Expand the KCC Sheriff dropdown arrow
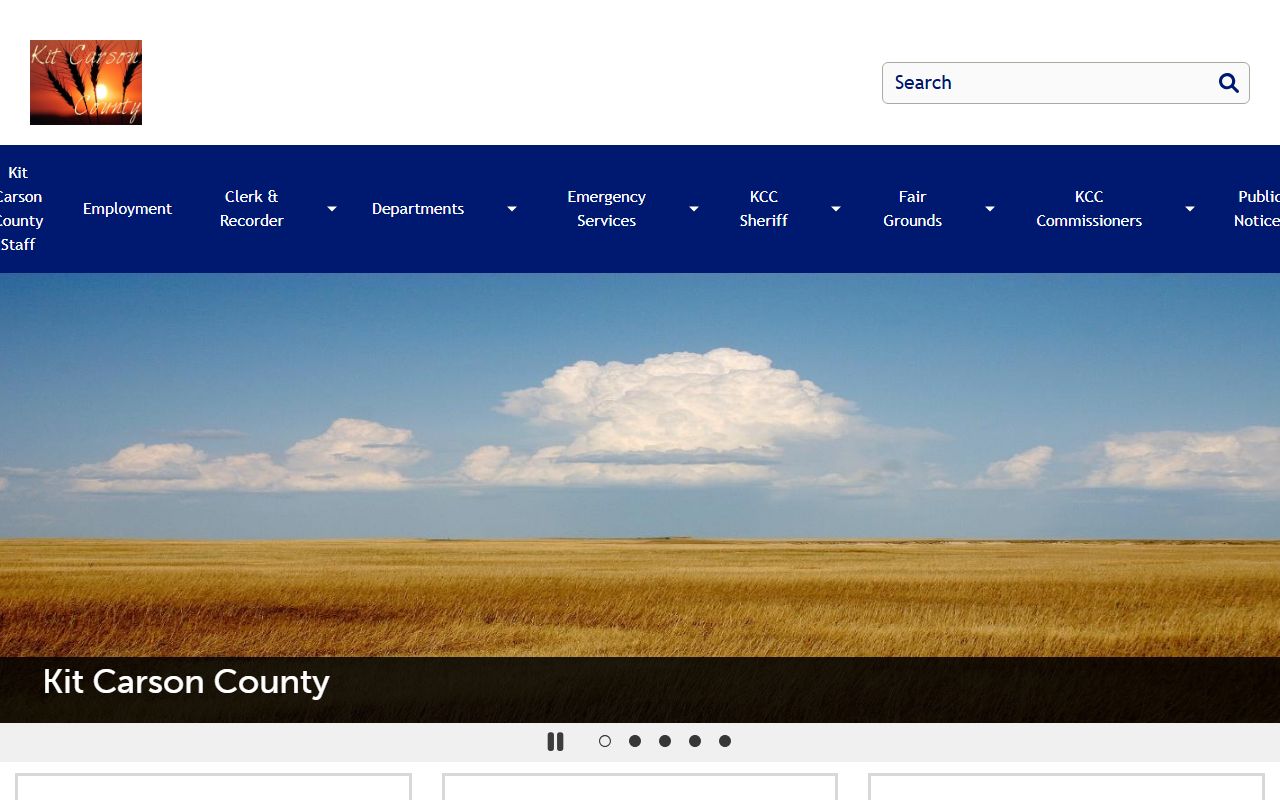This screenshot has width=1280, height=800. point(836,209)
